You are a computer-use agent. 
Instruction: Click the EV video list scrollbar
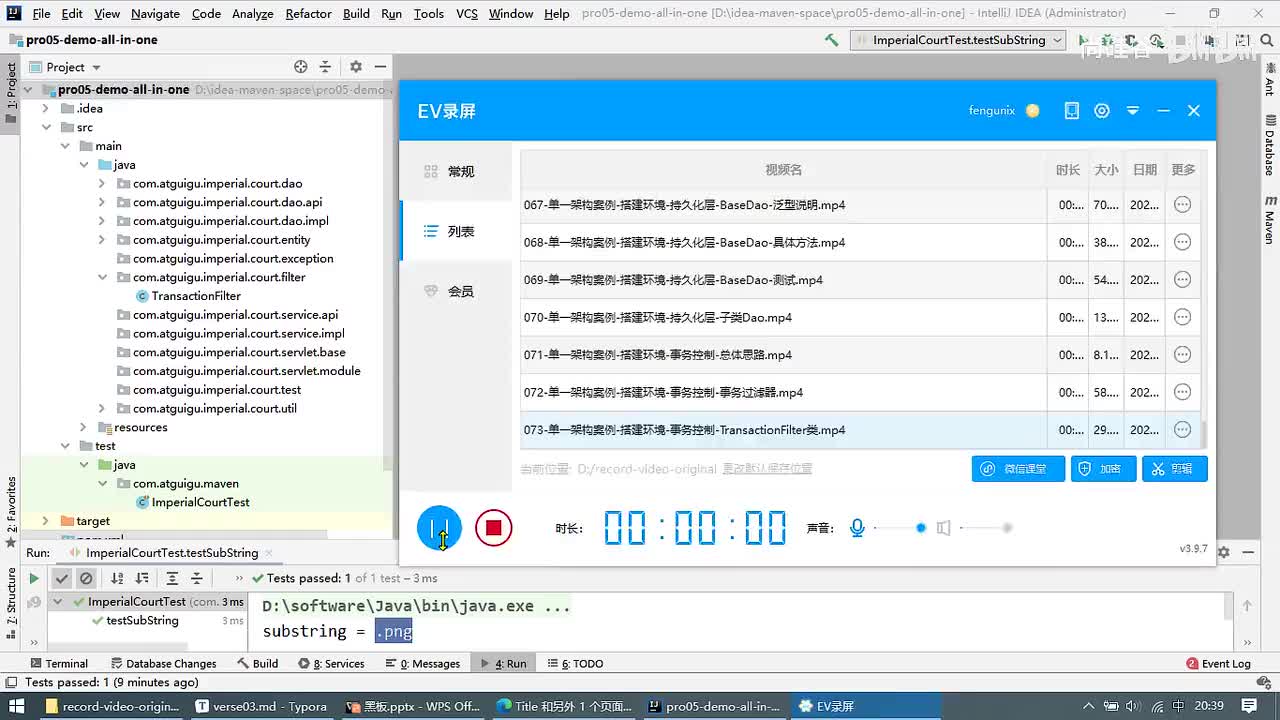(1204, 434)
